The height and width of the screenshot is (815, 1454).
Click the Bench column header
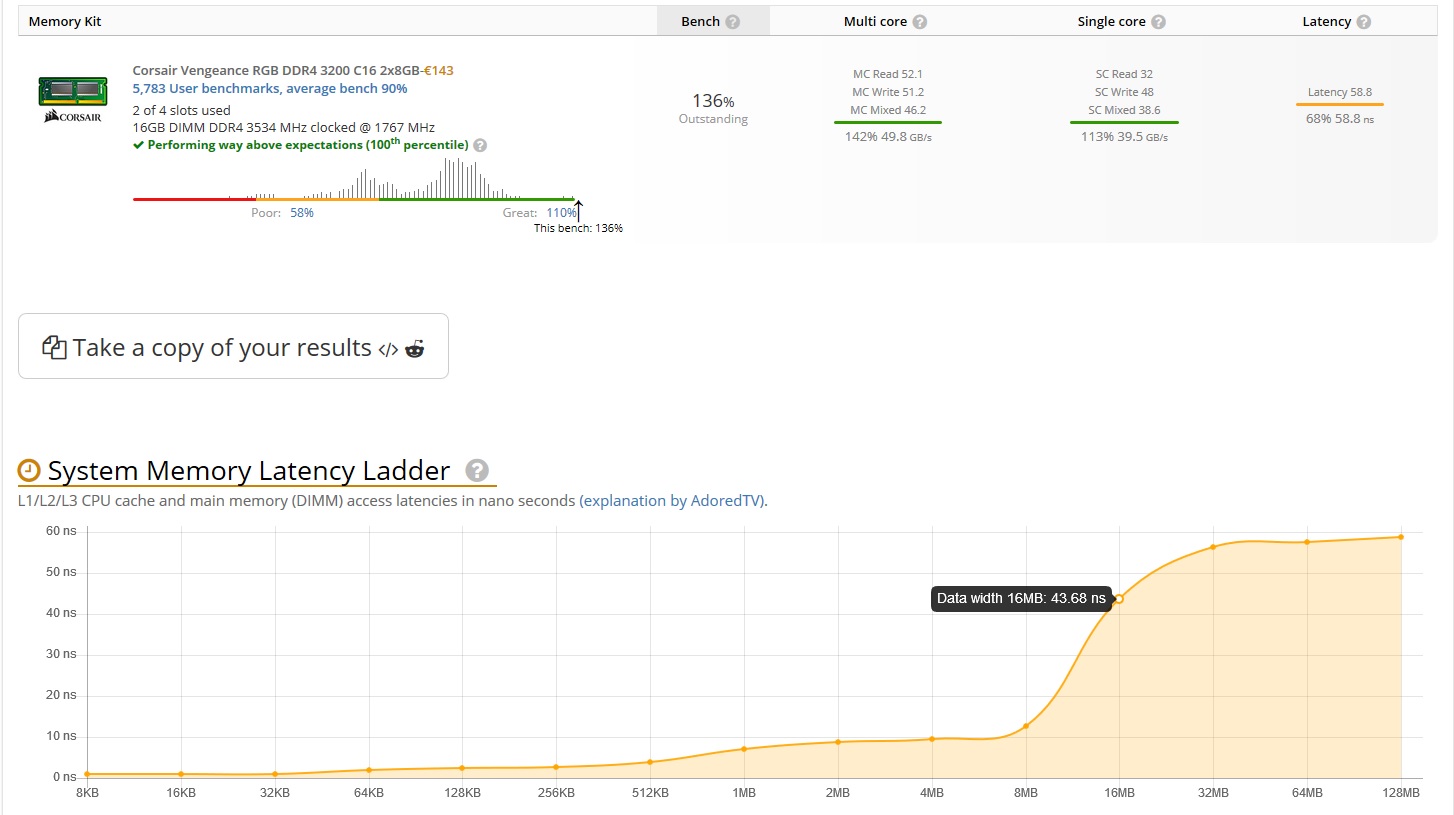(713, 21)
